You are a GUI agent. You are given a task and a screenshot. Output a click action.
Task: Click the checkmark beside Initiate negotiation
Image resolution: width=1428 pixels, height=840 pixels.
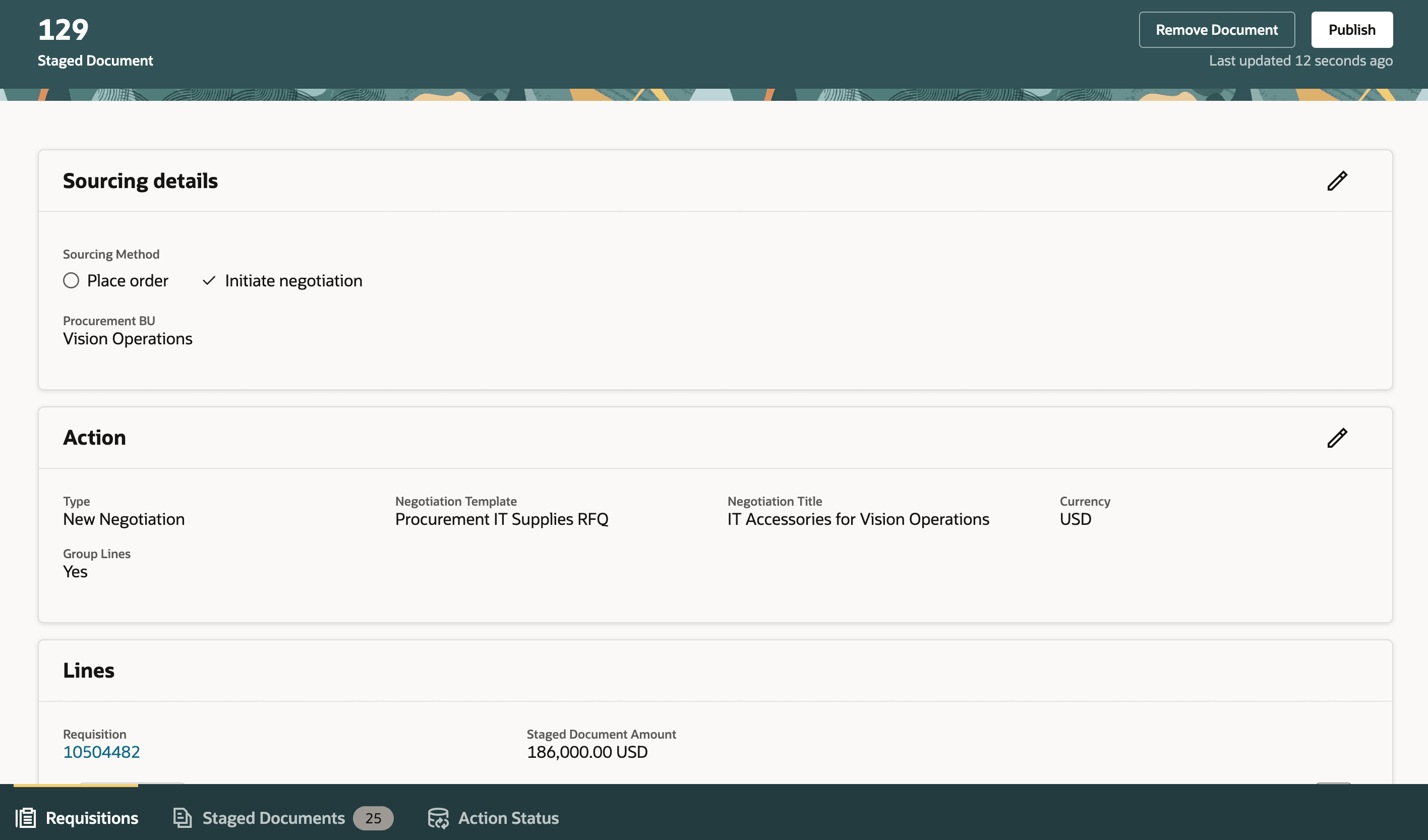[209, 280]
